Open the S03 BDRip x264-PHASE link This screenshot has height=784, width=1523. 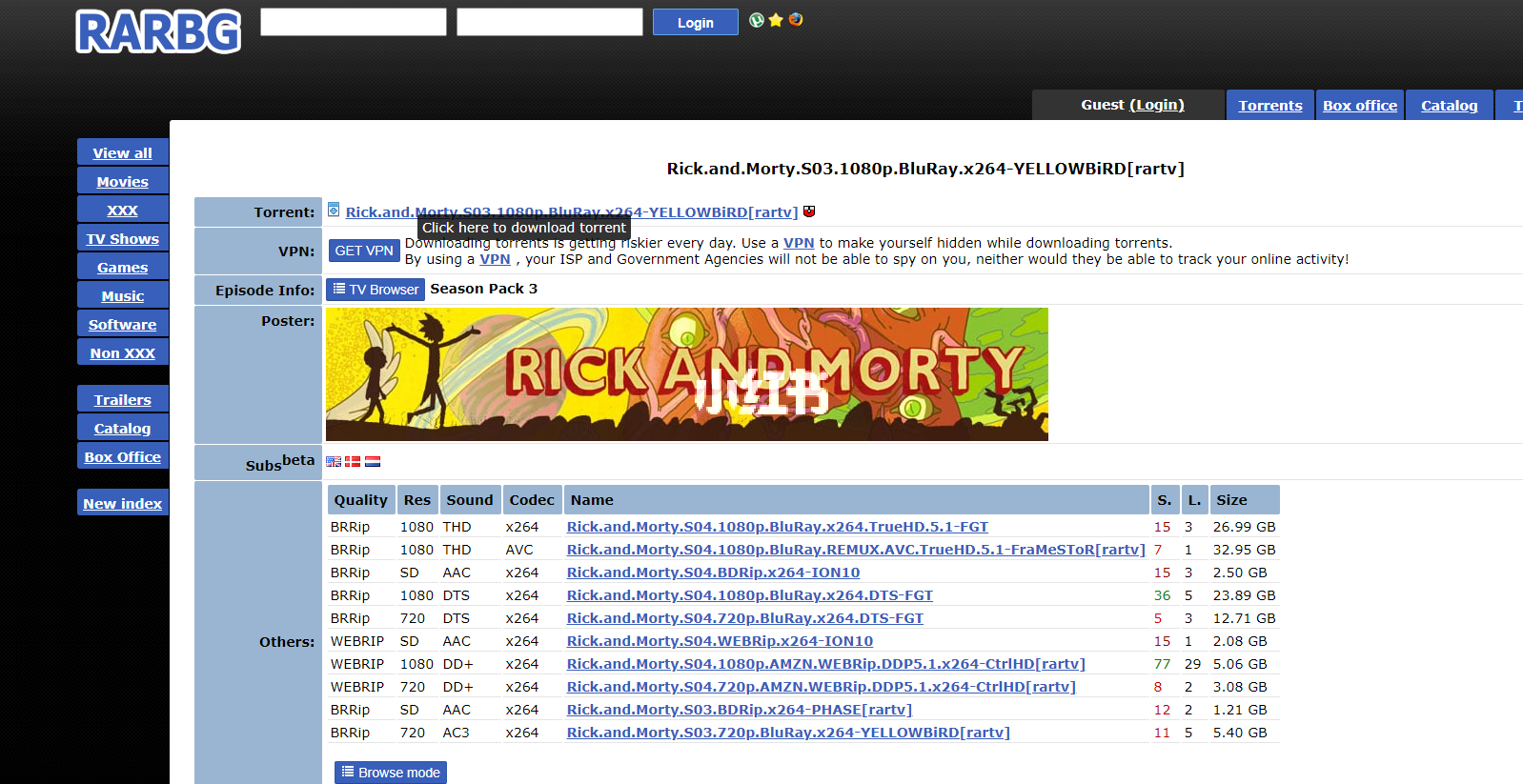pos(740,710)
